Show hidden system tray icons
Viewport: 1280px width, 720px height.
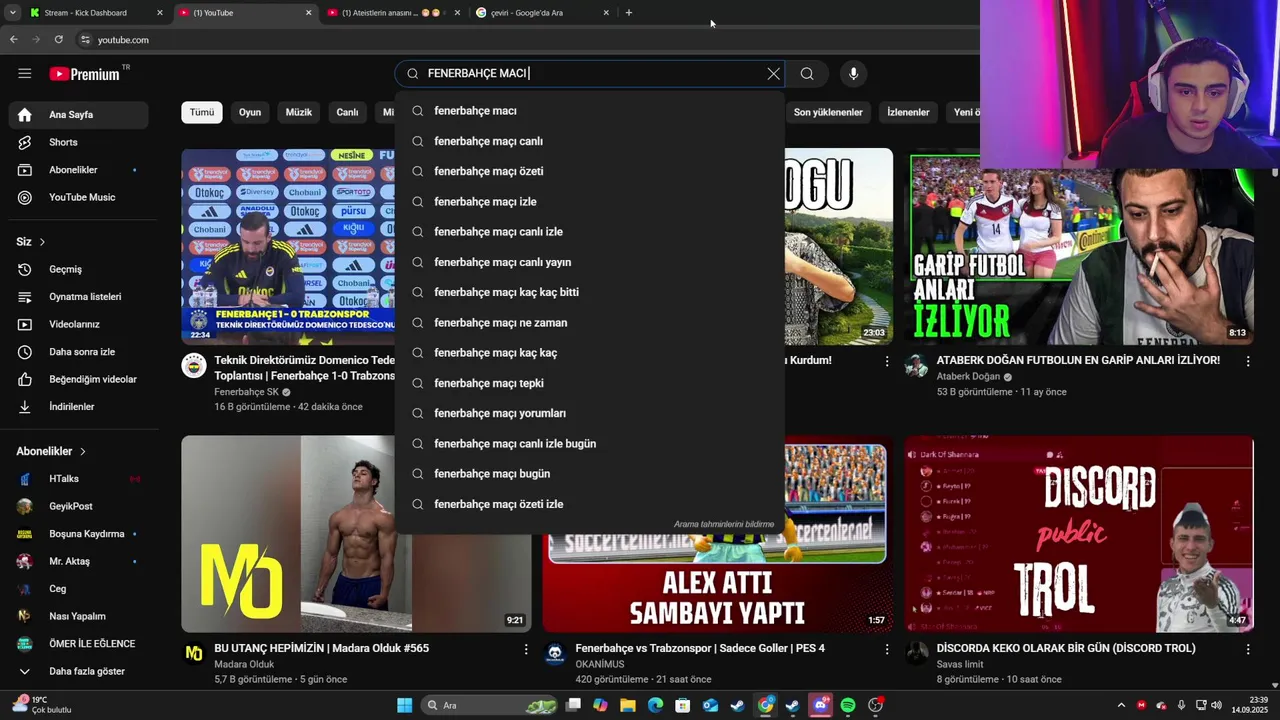[x=1121, y=705]
